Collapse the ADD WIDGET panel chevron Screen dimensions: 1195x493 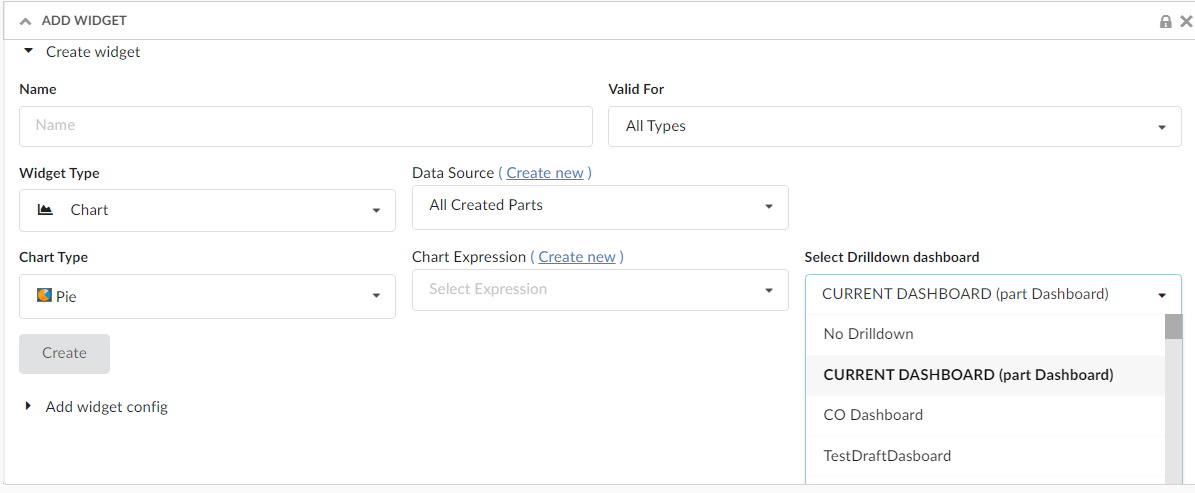coord(26,21)
